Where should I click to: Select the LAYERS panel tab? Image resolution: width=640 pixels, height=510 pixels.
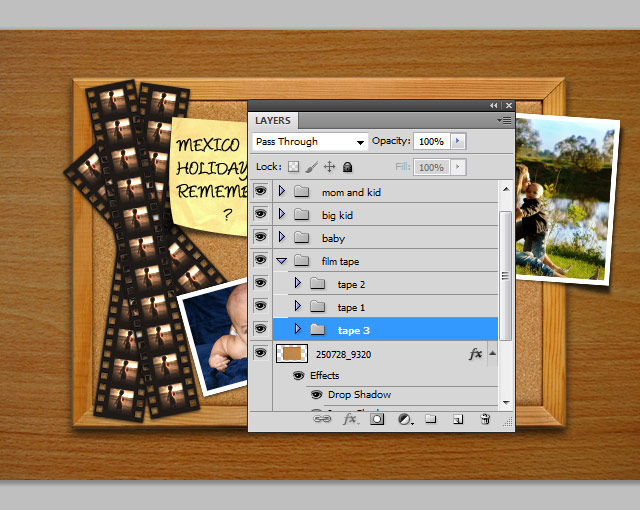[273, 121]
